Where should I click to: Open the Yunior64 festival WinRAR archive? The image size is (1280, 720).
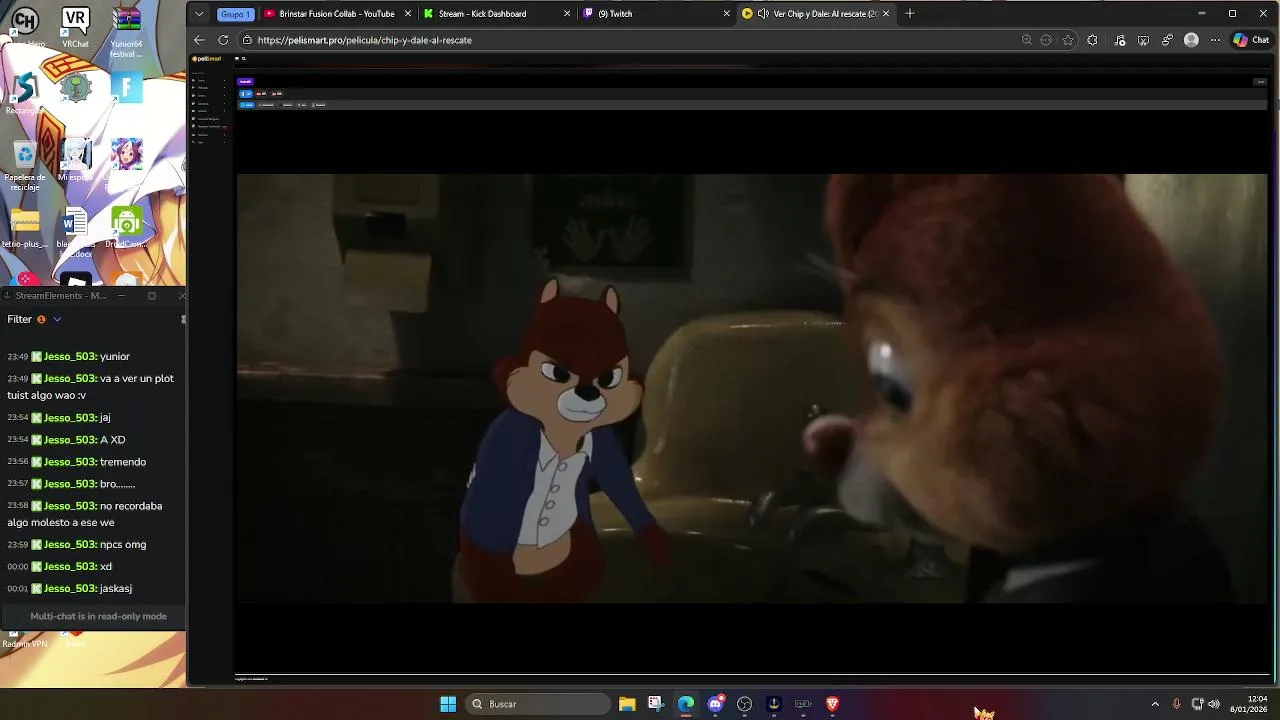[x=126, y=30]
